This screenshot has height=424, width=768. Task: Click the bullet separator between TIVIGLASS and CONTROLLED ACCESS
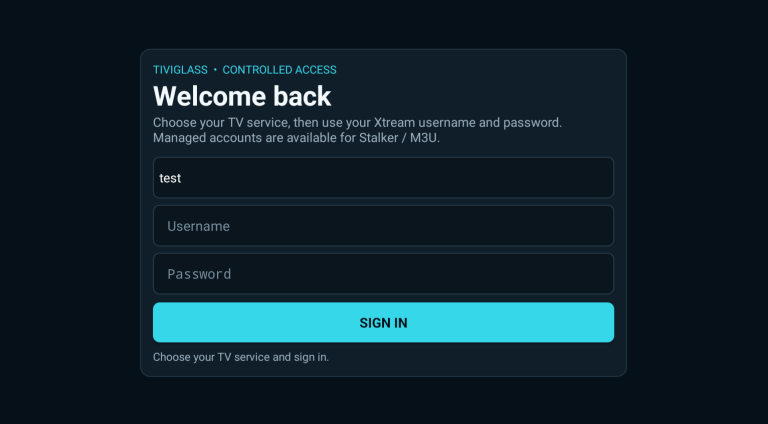pos(215,70)
